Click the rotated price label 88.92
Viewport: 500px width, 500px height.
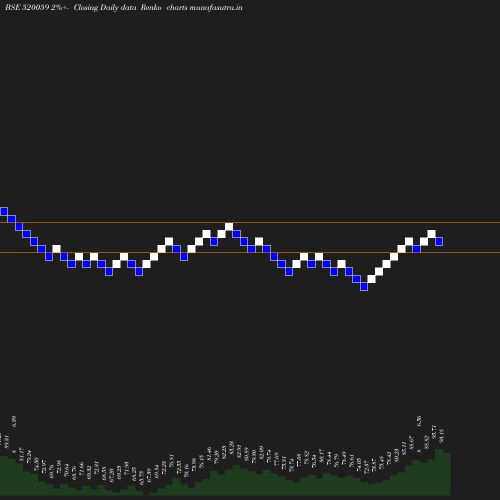pyautogui.click(x=426, y=442)
